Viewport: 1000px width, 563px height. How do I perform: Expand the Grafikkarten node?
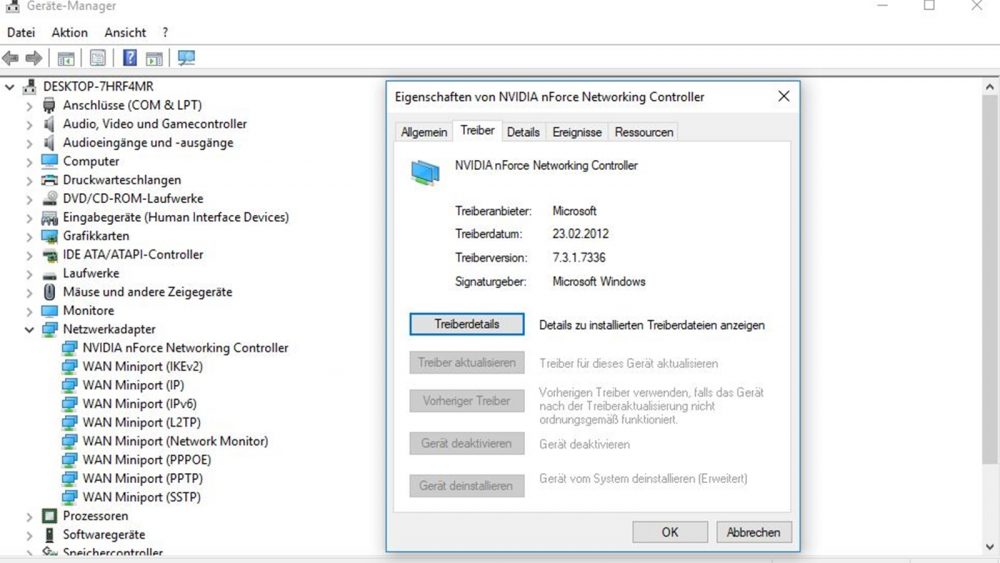(29, 237)
